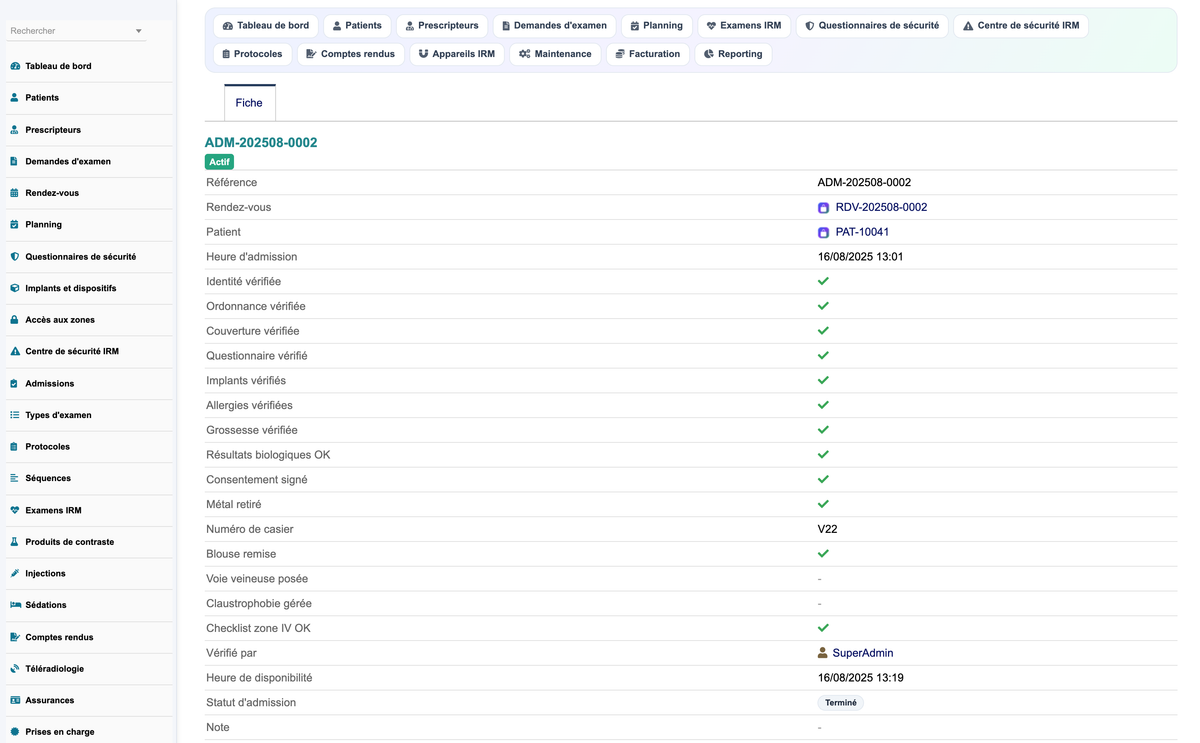
Task: Click the Examens IRM heartbeat icon in sidebar
Action: coord(15,510)
